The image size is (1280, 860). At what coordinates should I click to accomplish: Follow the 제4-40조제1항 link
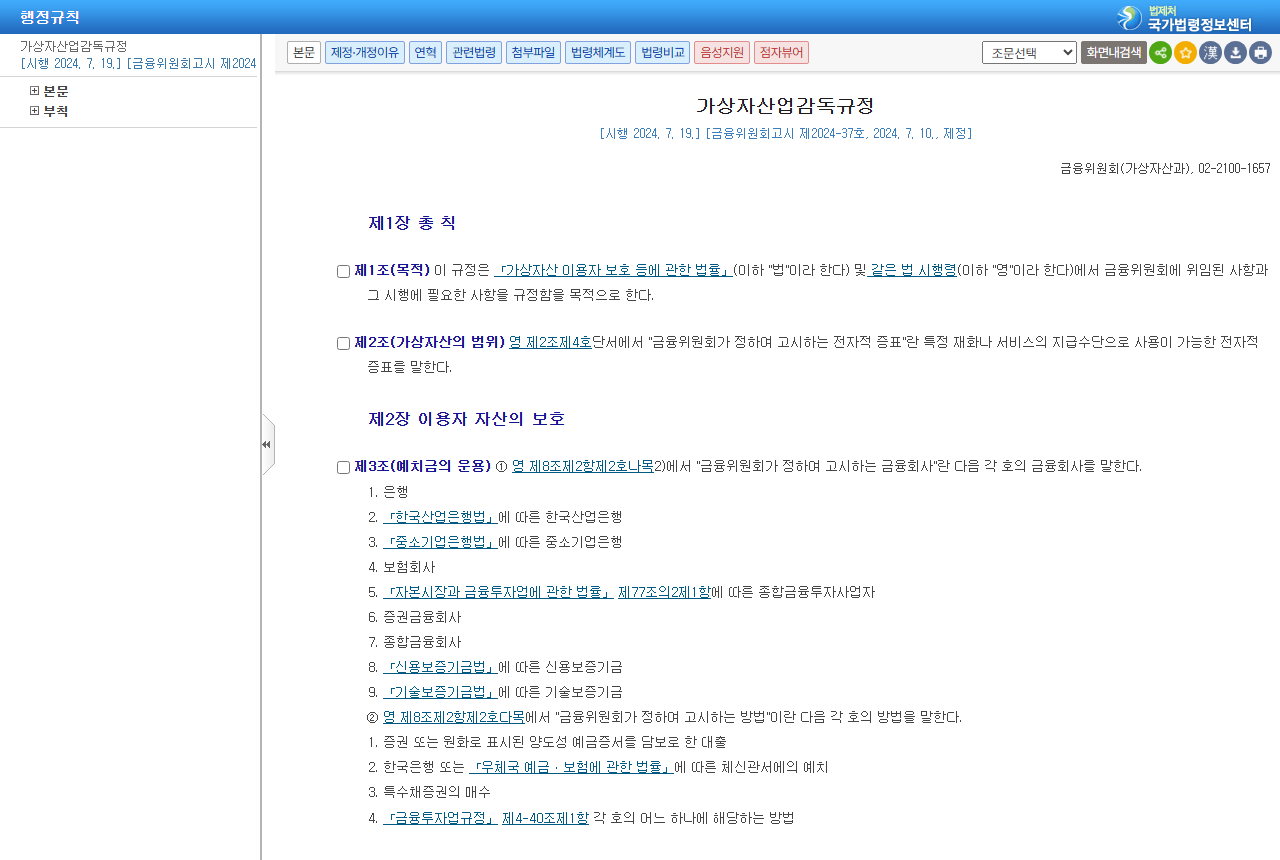tap(545, 817)
